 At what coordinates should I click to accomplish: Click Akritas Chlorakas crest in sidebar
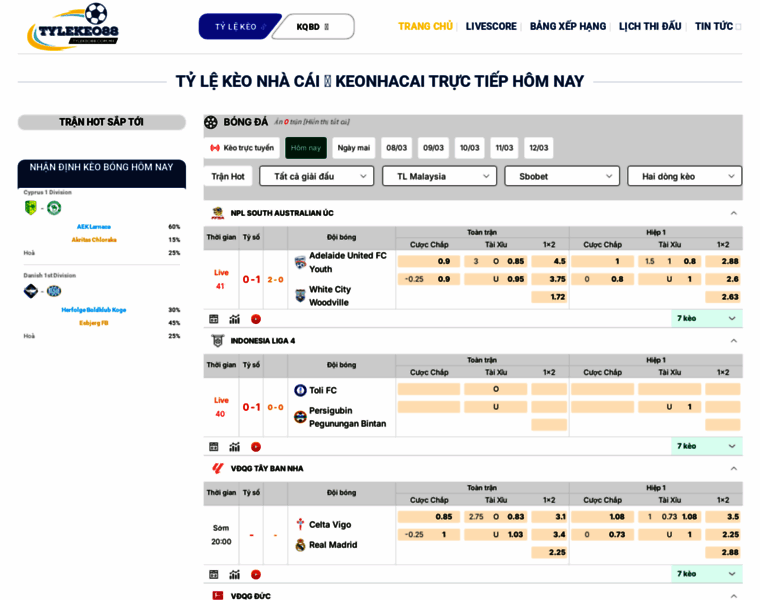pos(54,208)
